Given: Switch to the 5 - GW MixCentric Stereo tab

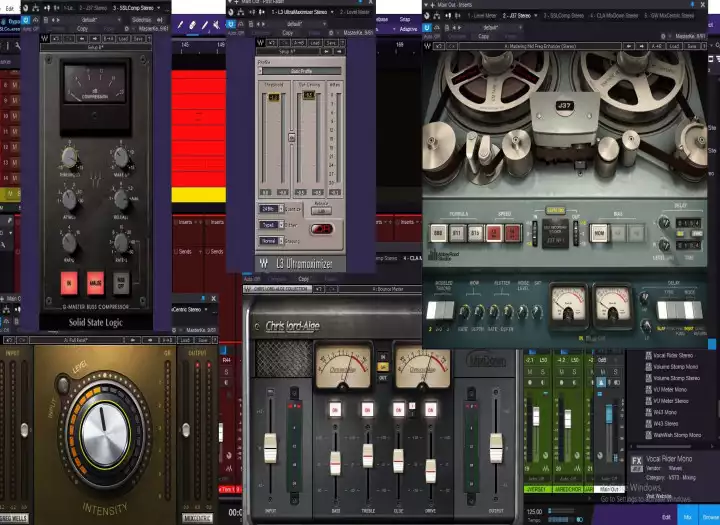Looking at the screenshot, I should click(669, 16).
